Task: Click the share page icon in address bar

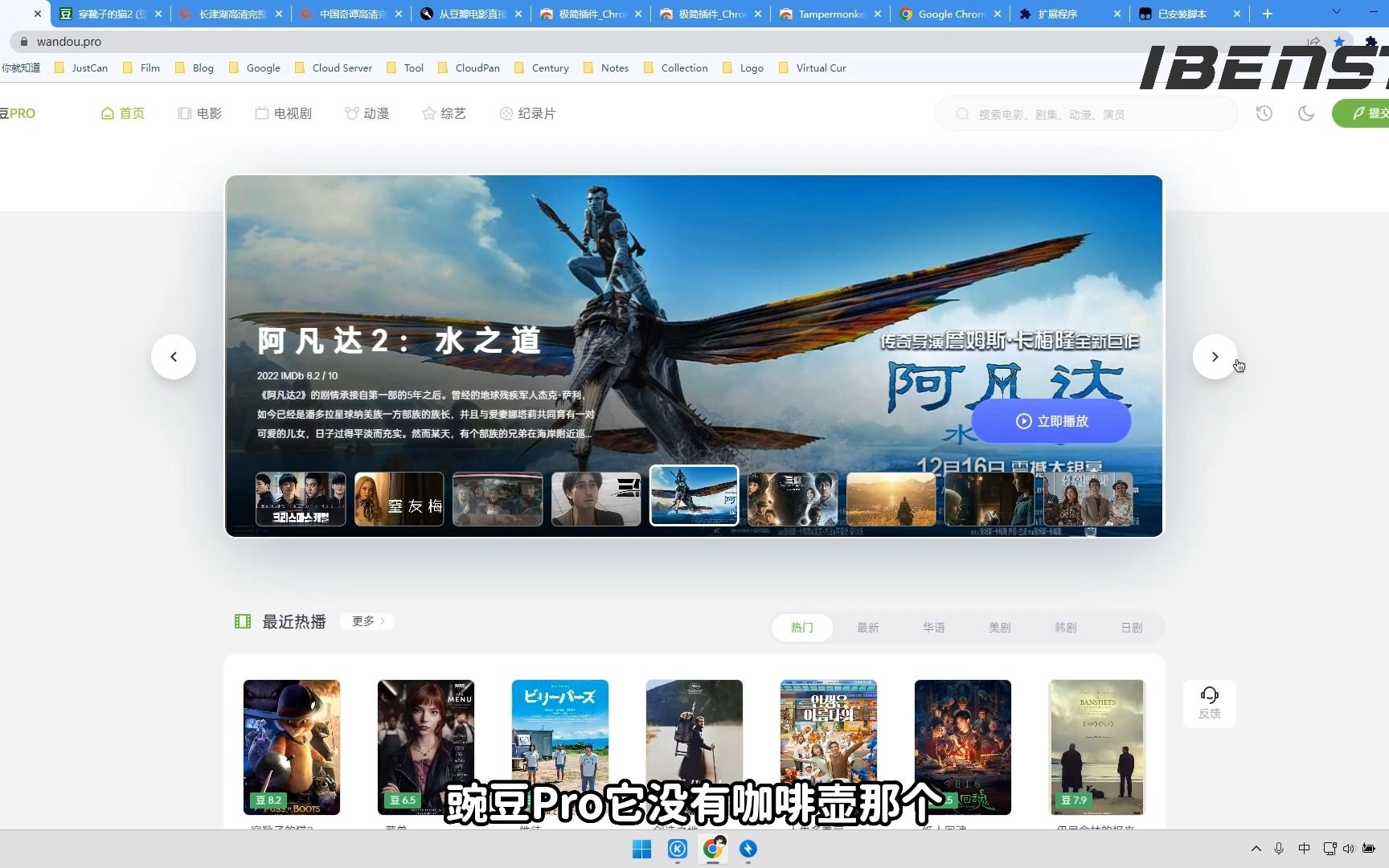Action: 1313,42
